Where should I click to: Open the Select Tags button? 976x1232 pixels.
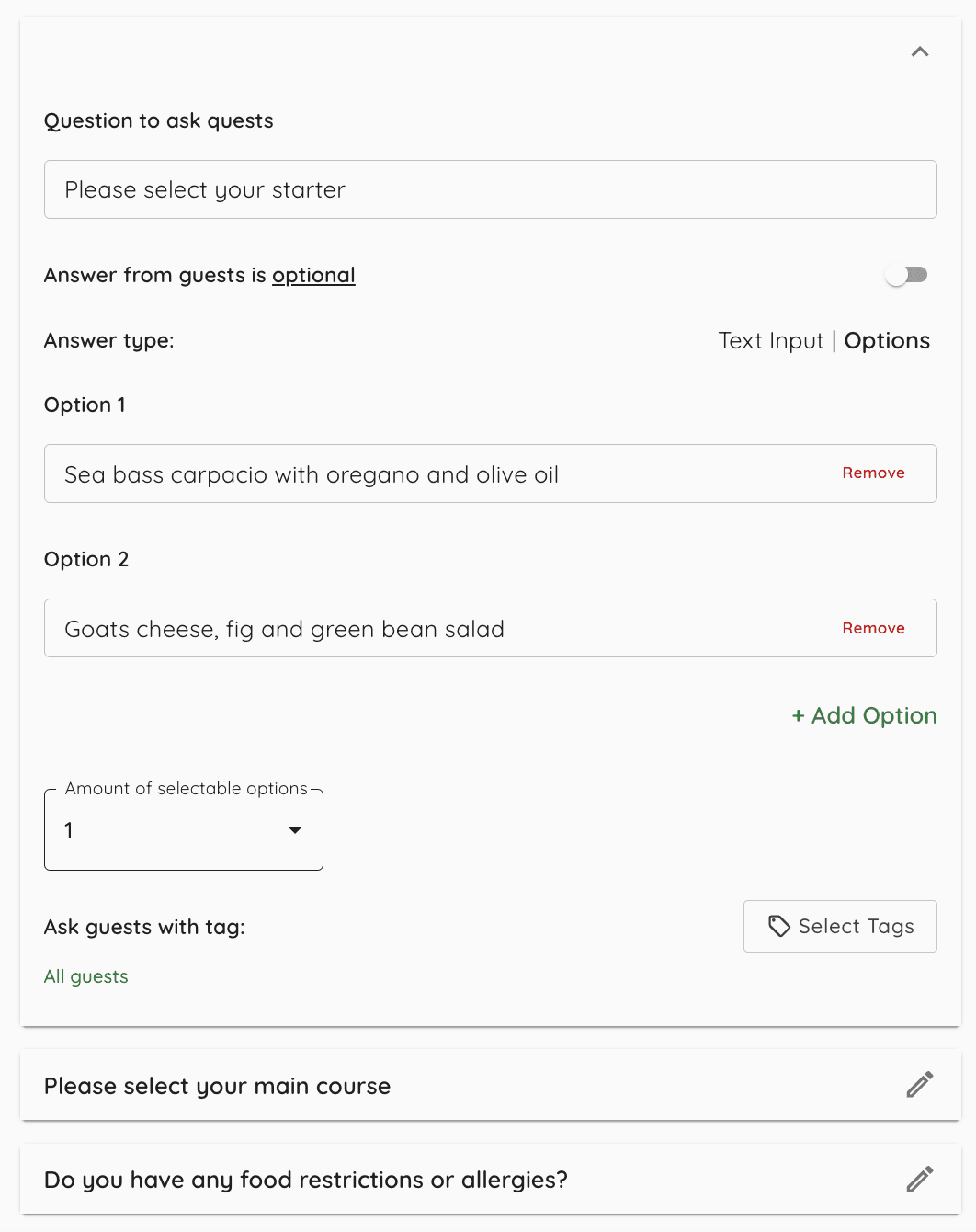click(x=839, y=926)
